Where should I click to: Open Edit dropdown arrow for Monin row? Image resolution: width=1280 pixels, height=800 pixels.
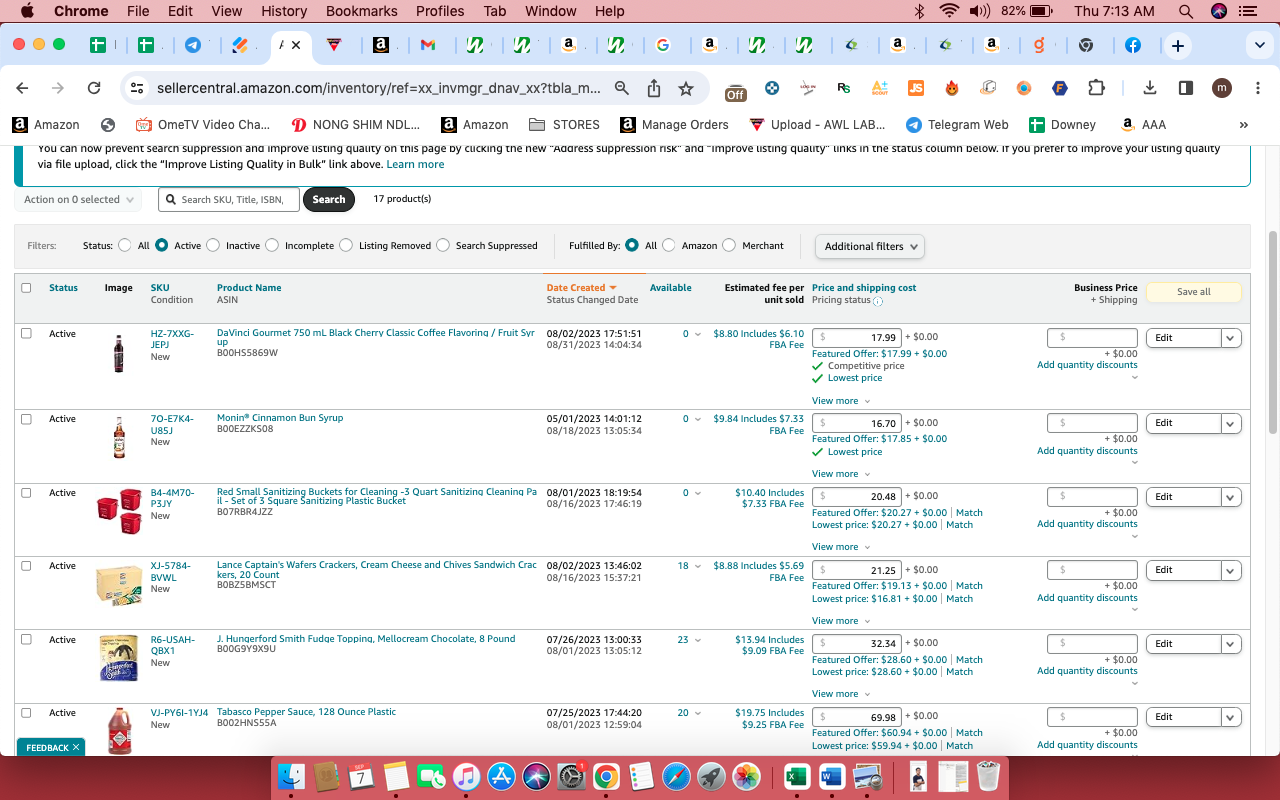(x=1231, y=423)
